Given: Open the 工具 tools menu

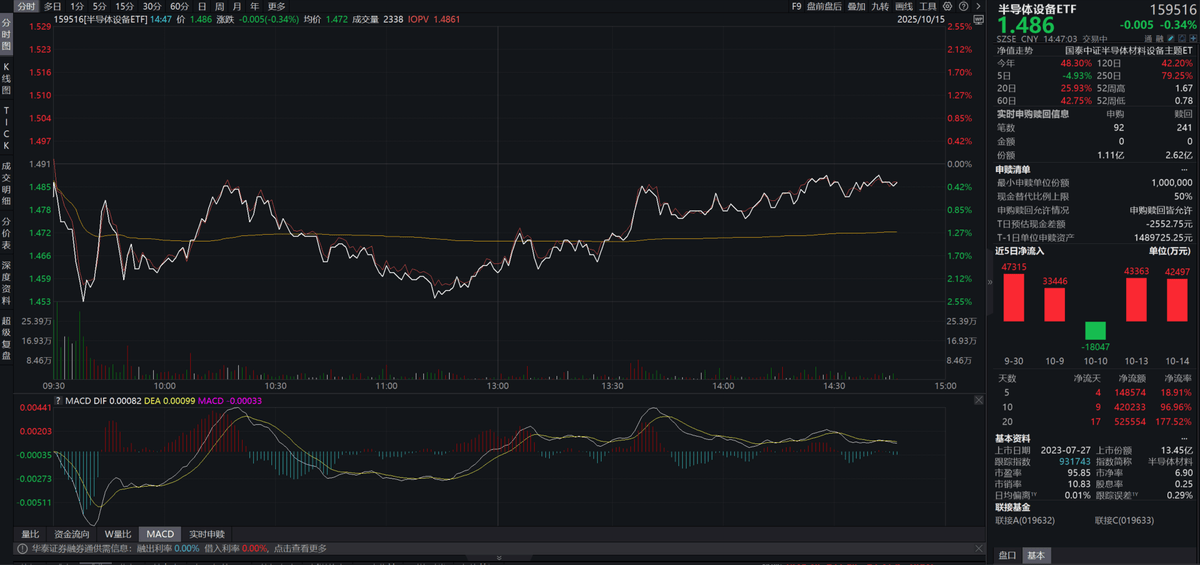Looking at the screenshot, I should pos(927,6).
